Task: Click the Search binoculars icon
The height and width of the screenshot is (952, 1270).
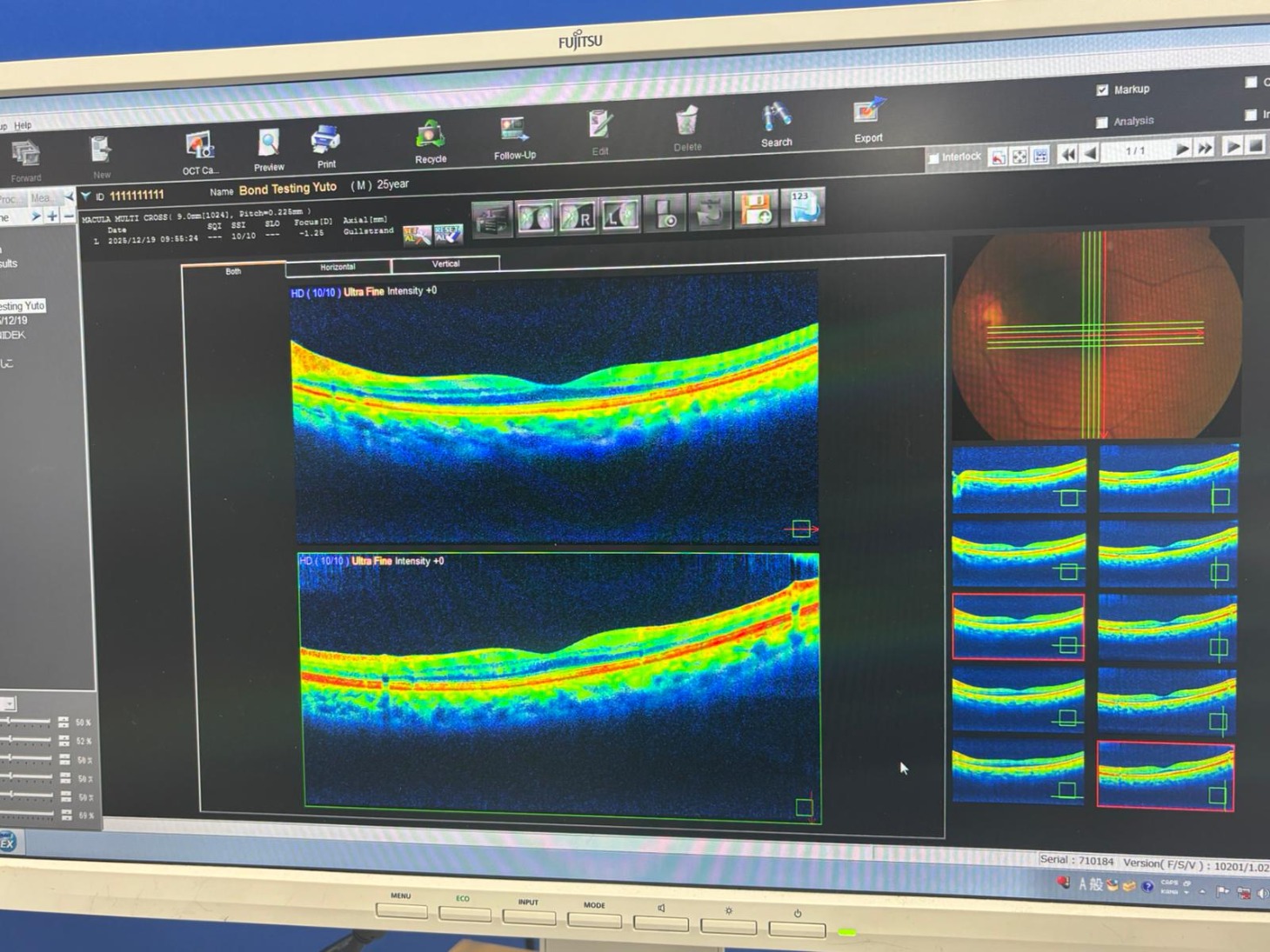Action: [776, 121]
